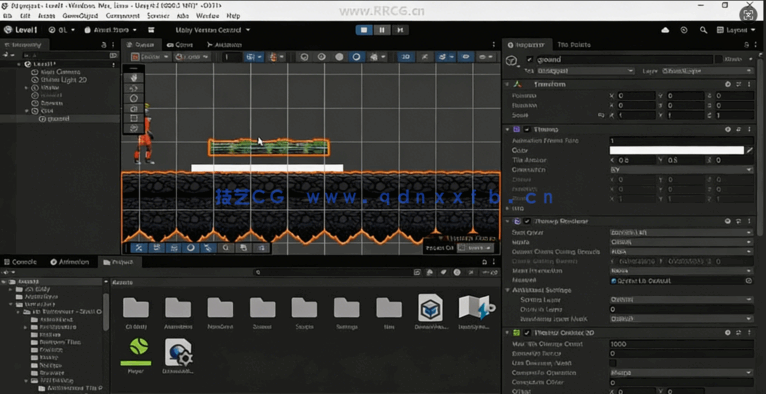766x394 pixels.
Task: Open the GameObject menu
Action: pos(81,16)
